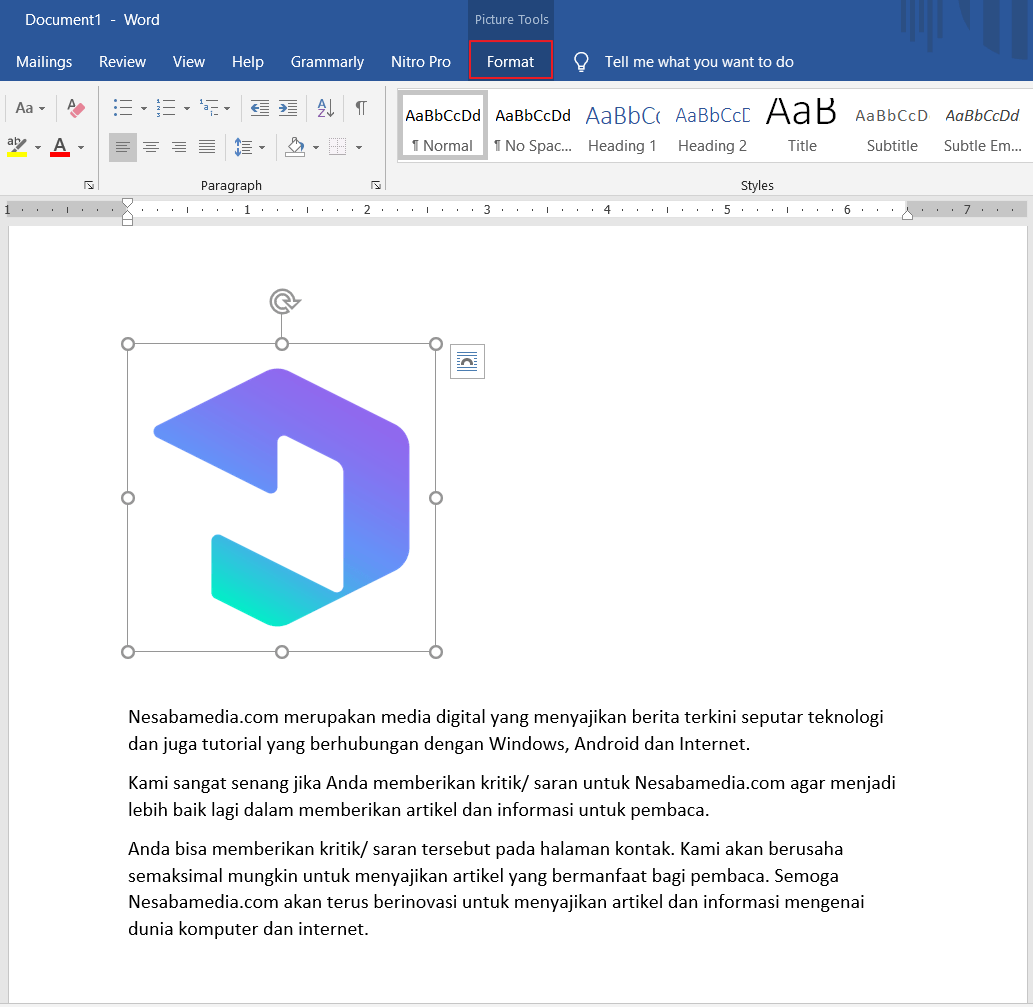Click the Line and Paragraph Spacing icon
Viewport: 1033px width, 1007px height.
244,148
